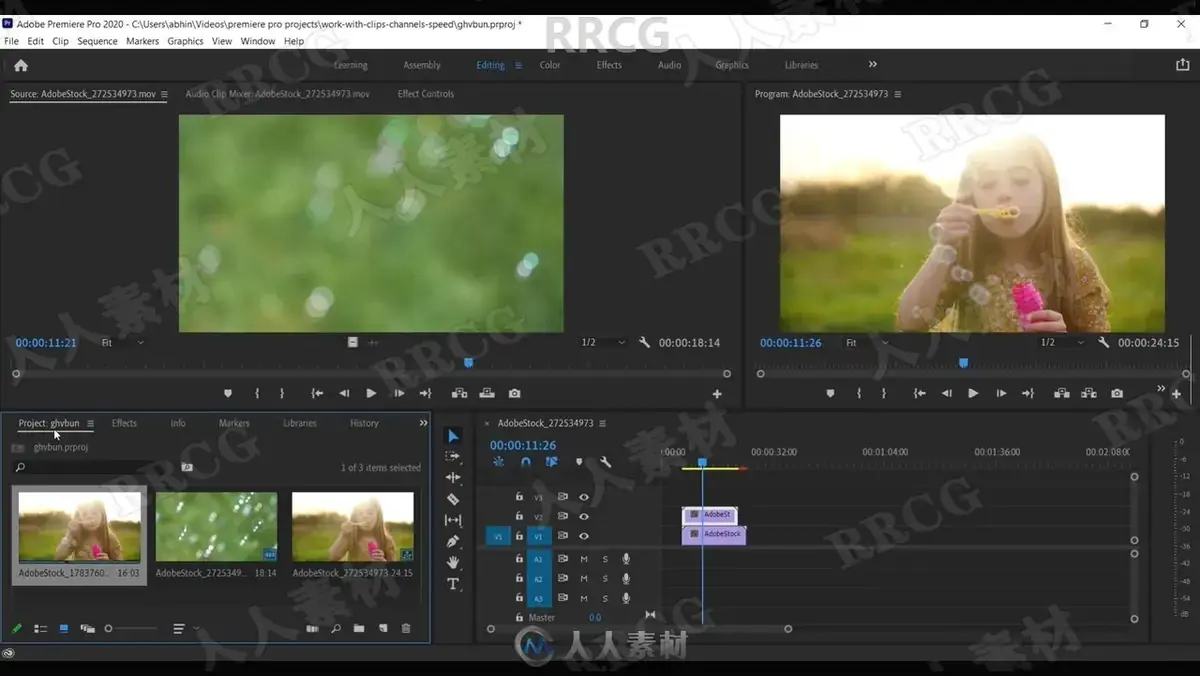
Task: Click the Extract button in Program monitor
Action: coord(1089,394)
